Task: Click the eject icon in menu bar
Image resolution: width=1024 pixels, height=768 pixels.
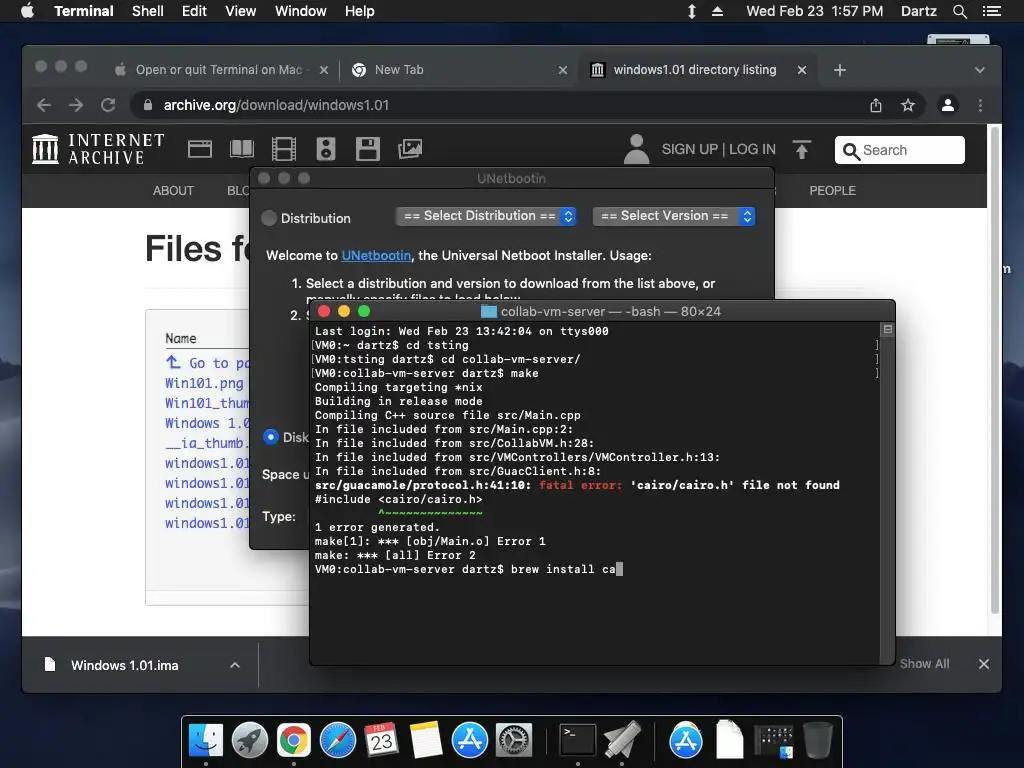Action: point(717,11)
